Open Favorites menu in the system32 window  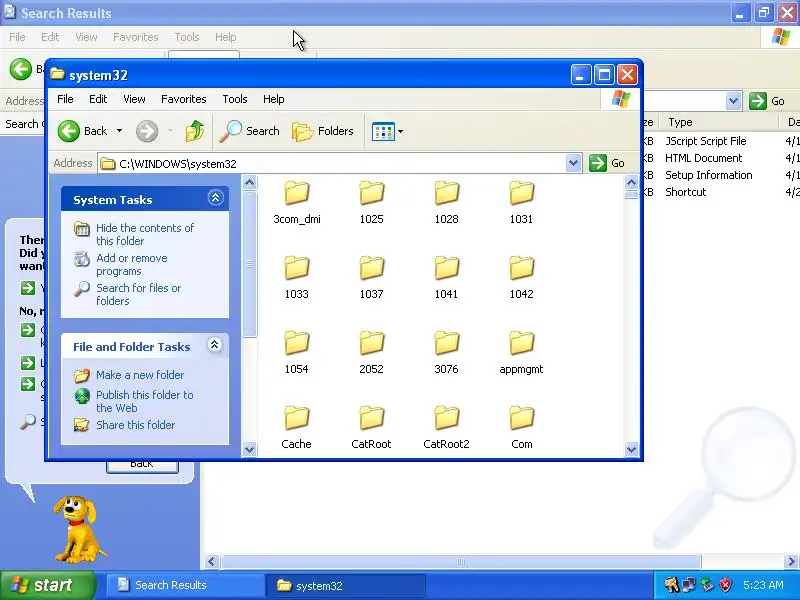(184, 99)
